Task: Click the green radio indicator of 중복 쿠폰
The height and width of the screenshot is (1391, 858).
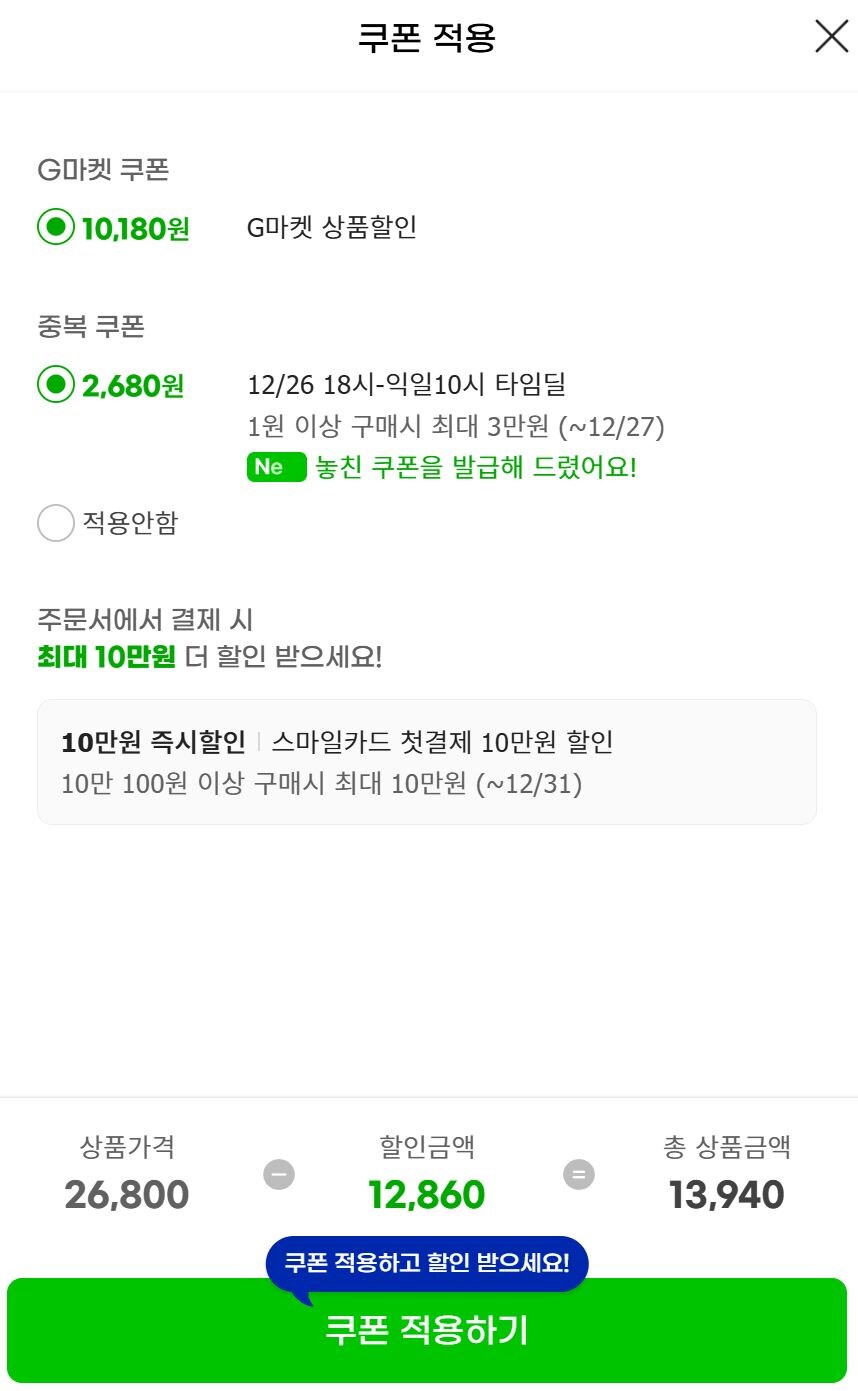Action: (x=56, y=385)
